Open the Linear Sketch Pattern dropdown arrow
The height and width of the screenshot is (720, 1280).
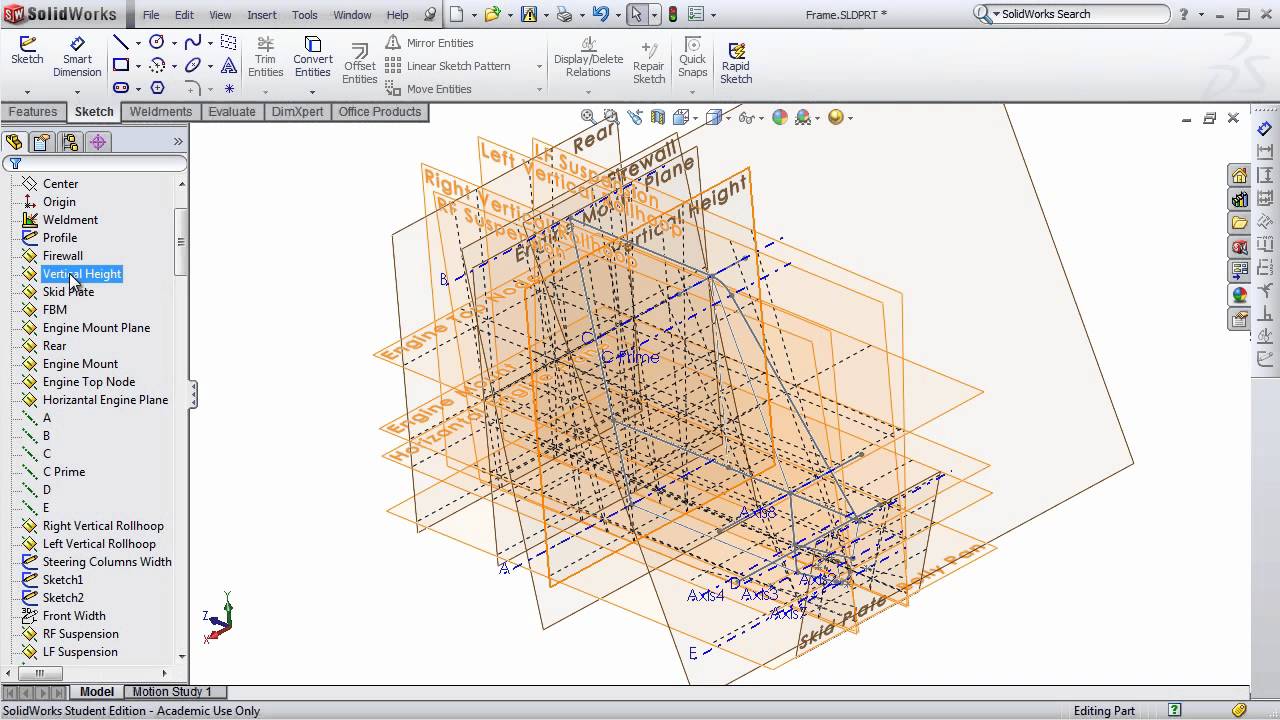click(539, 66)
